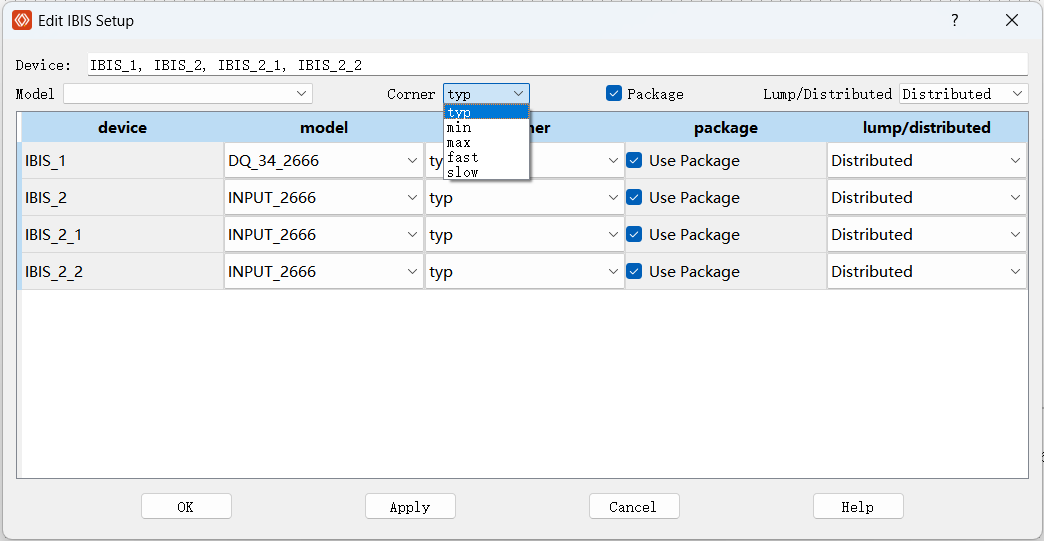Click the Device input field
This screenshot has height=541, width=1044.
[557, 65]
